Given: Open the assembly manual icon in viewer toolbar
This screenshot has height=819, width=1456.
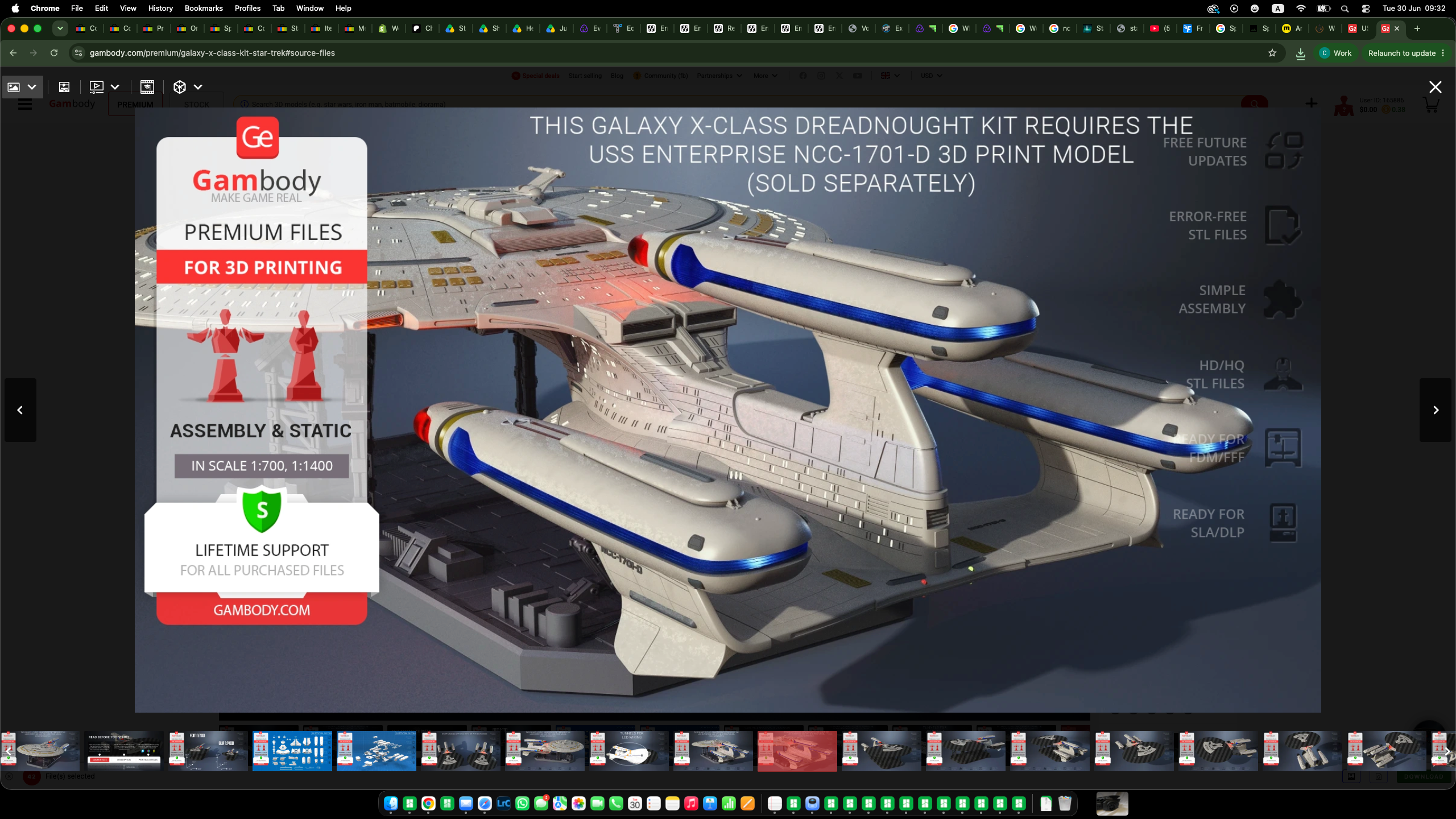Looking at the screenshot, I should coord(64,87).
